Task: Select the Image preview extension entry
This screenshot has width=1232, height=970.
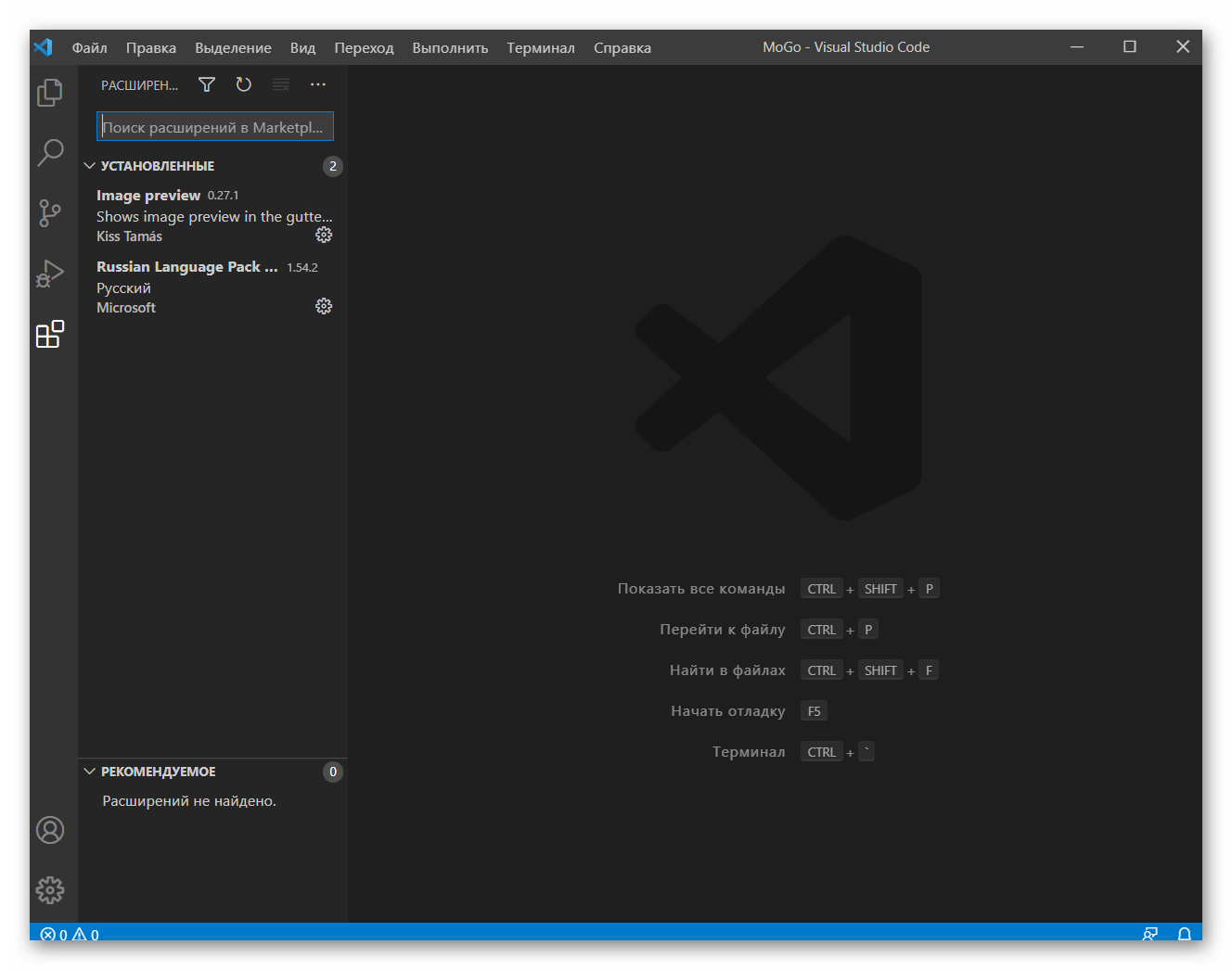Action: coord(212,215)
